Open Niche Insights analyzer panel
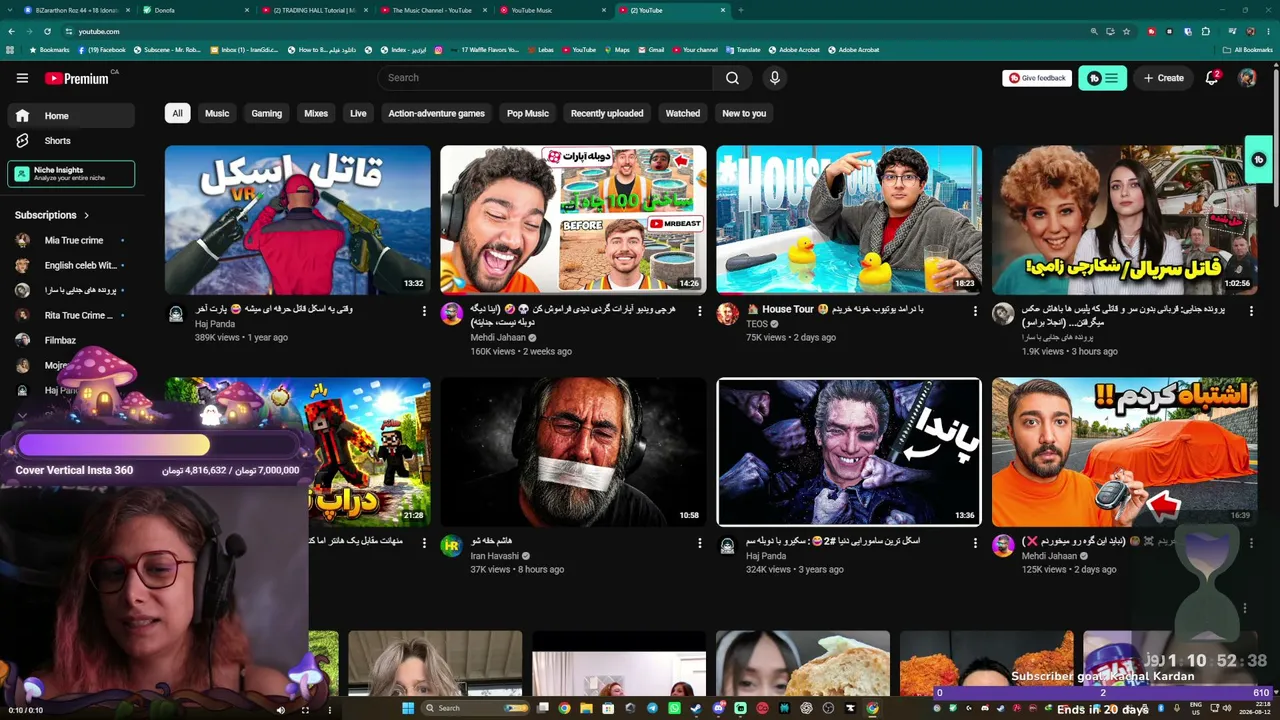The width and height of the screenshot is (1280, 720). [x=71, y=174]
